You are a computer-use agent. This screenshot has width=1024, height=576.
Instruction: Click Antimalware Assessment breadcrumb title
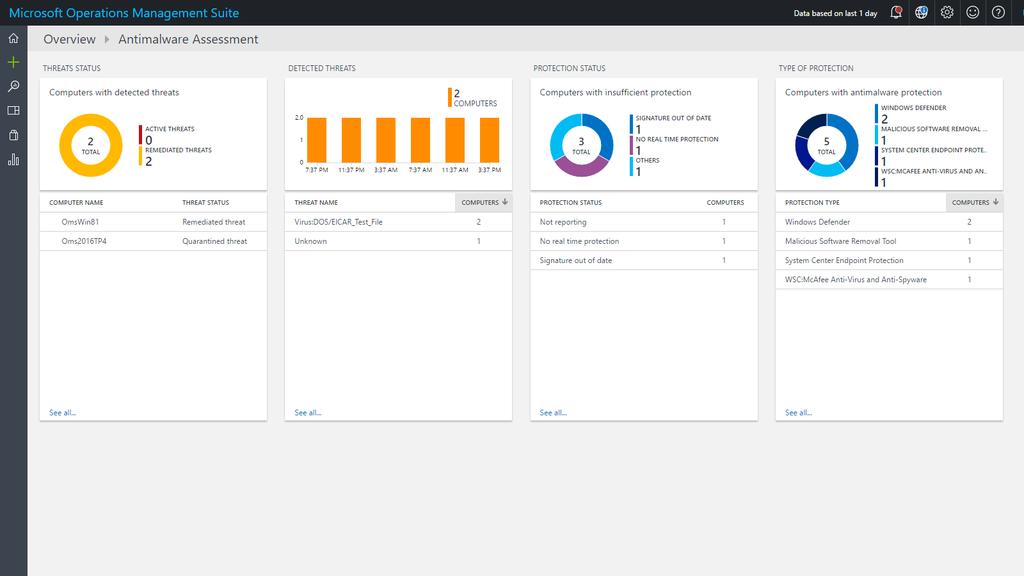coord(188,39)
